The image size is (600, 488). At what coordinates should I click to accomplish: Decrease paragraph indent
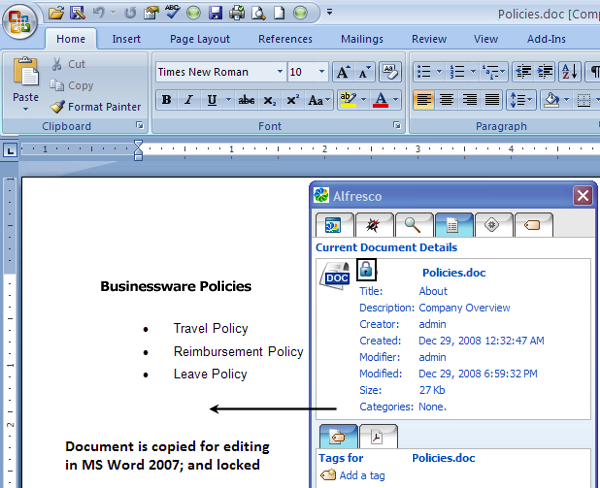point(523,72)
